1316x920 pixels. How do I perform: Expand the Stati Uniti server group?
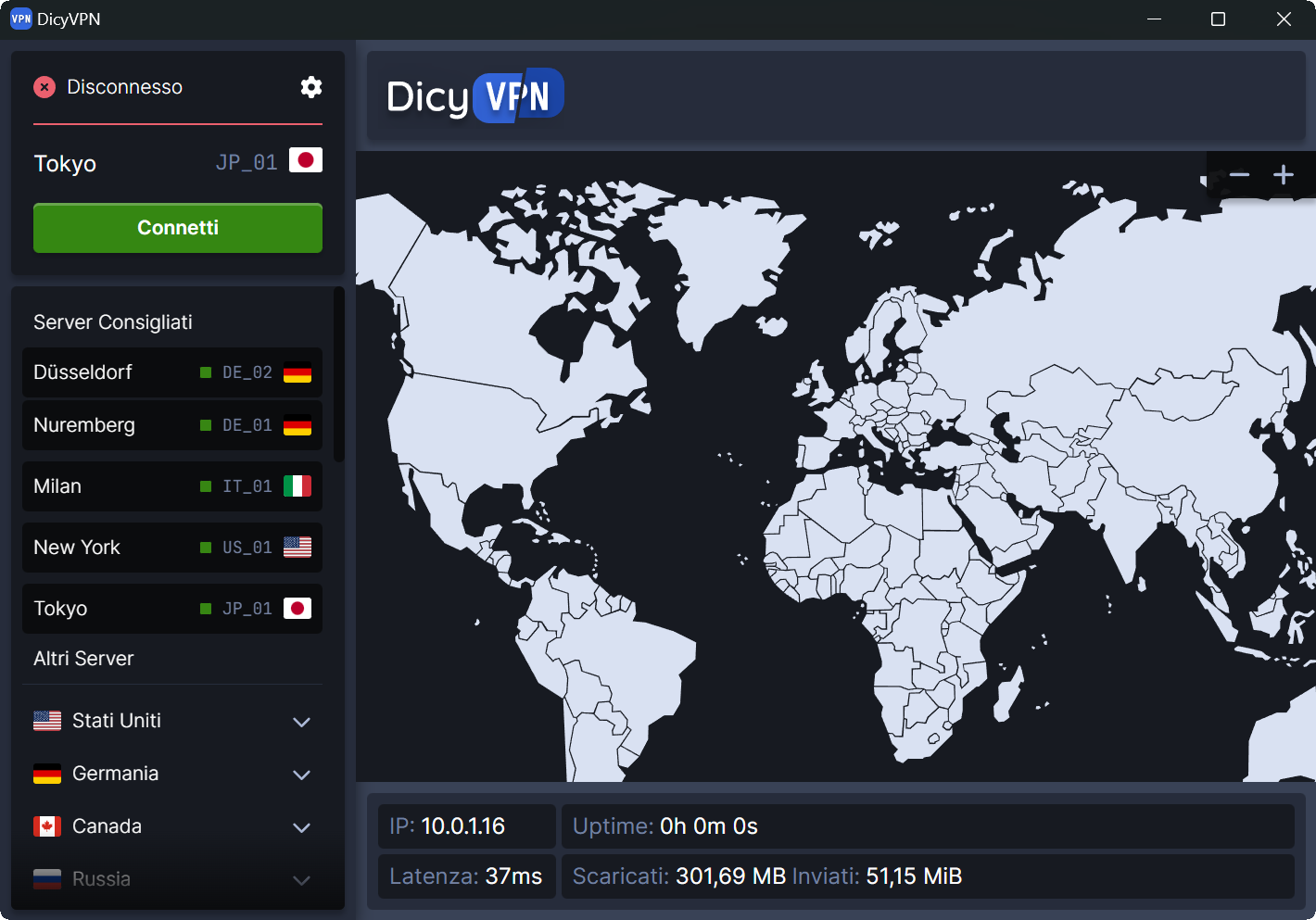301,722
